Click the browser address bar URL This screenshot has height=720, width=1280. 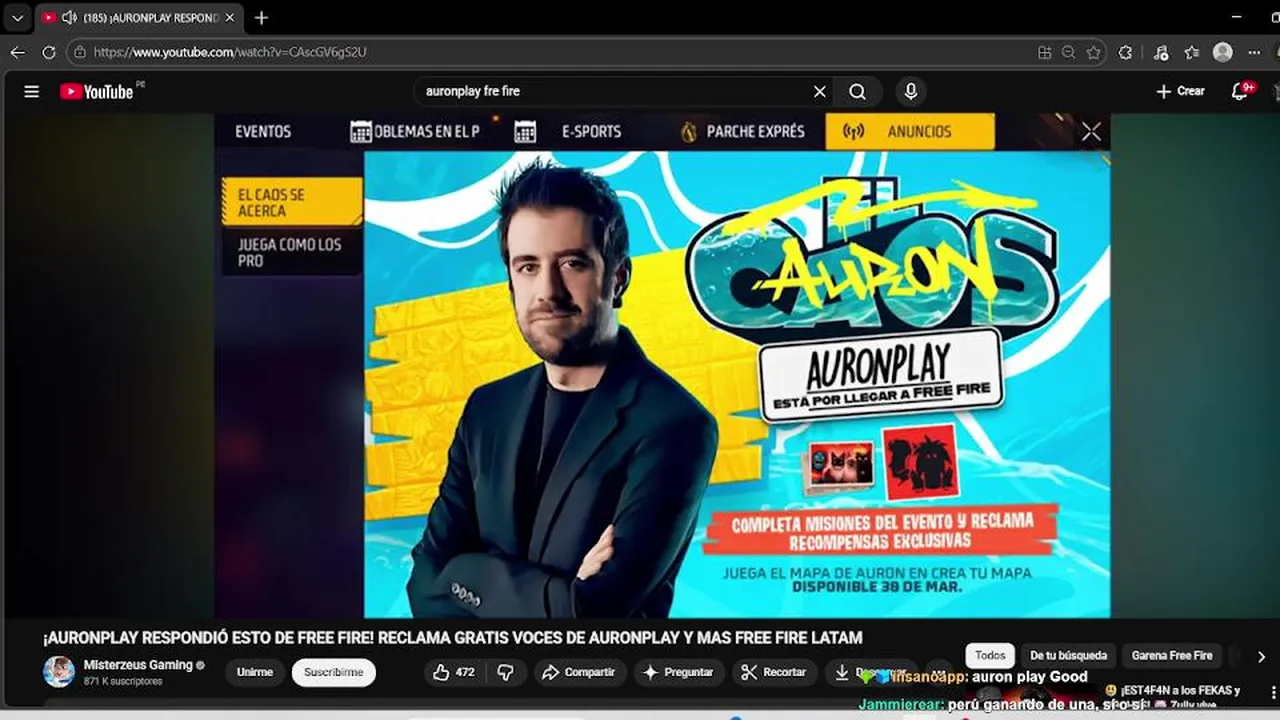[x=230, y=52]
